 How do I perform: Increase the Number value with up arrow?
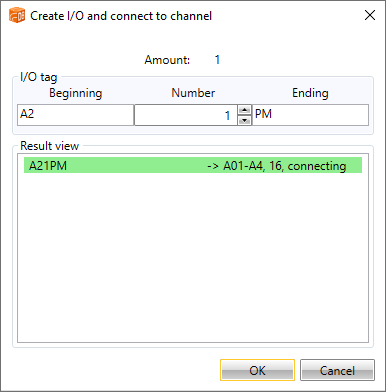[x=245, y=110]
